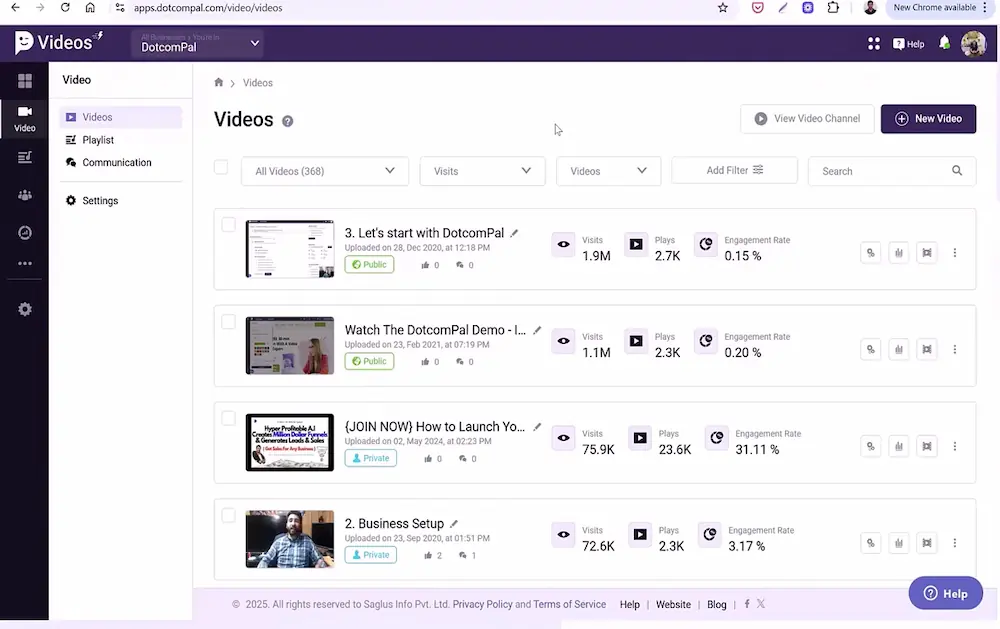1000x629 pixels.
Task: Open the Dashboard grid icon in sidebar
Action: 24,79
